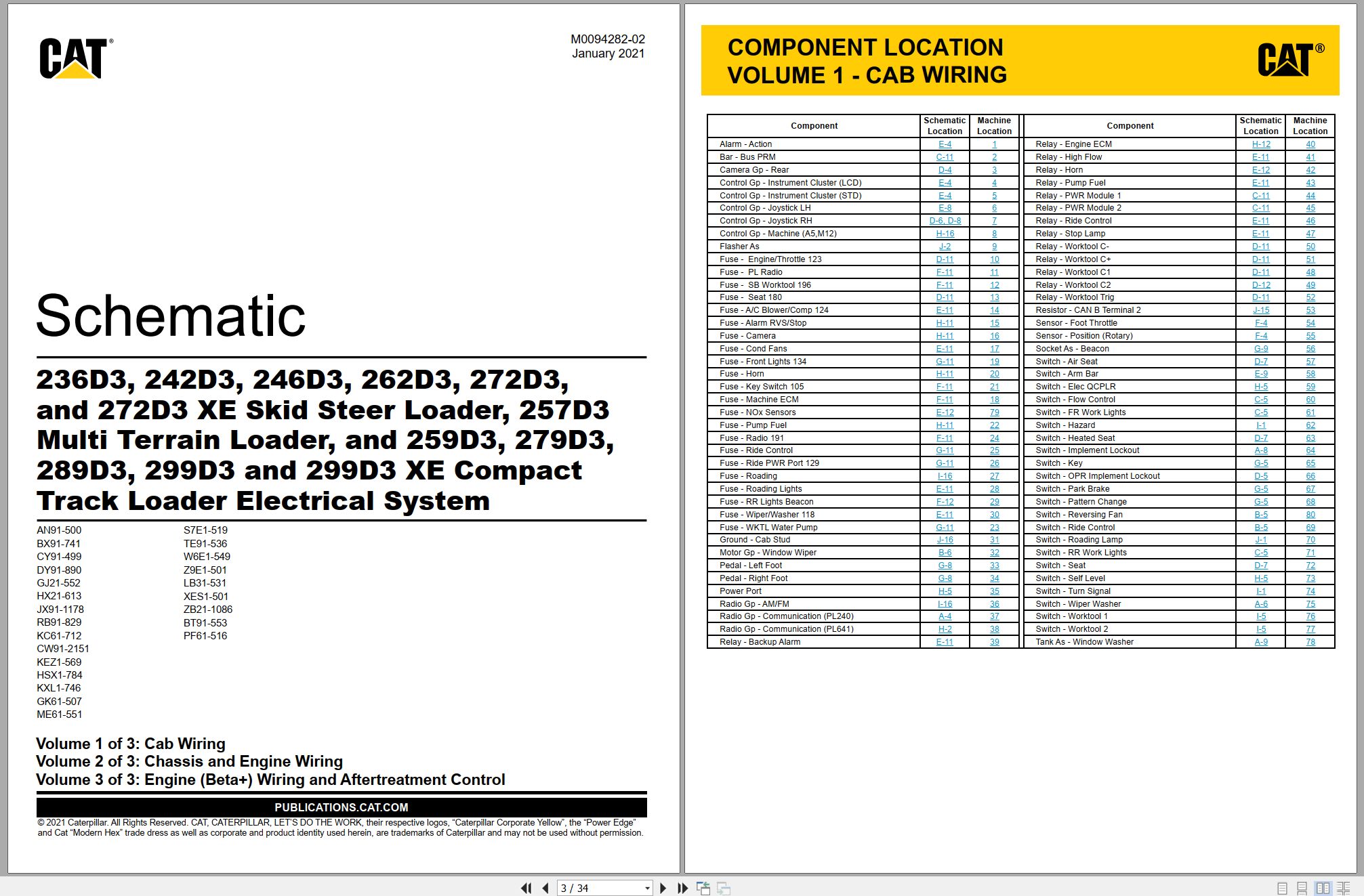This screenshot has width=1364, height=896.
Task: Open F-12 link for Fuse - RR Lights Beacon
Action: pos(945,502)
